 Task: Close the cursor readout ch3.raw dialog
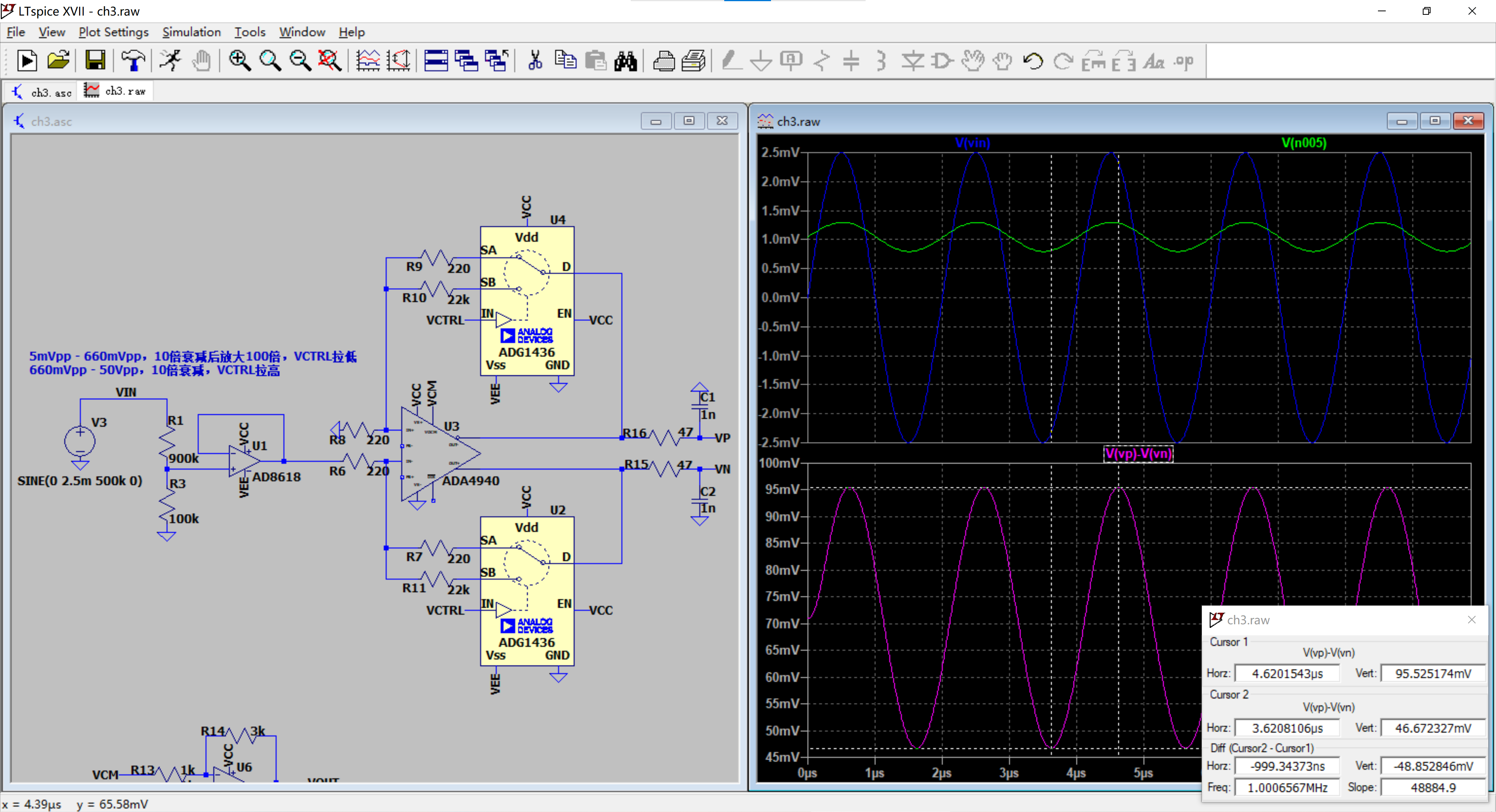[1471, 619]
